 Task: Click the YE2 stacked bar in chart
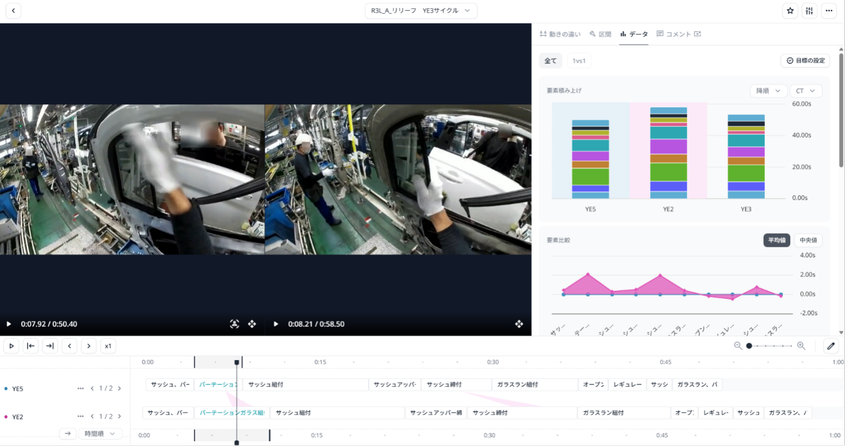(668, 153)
